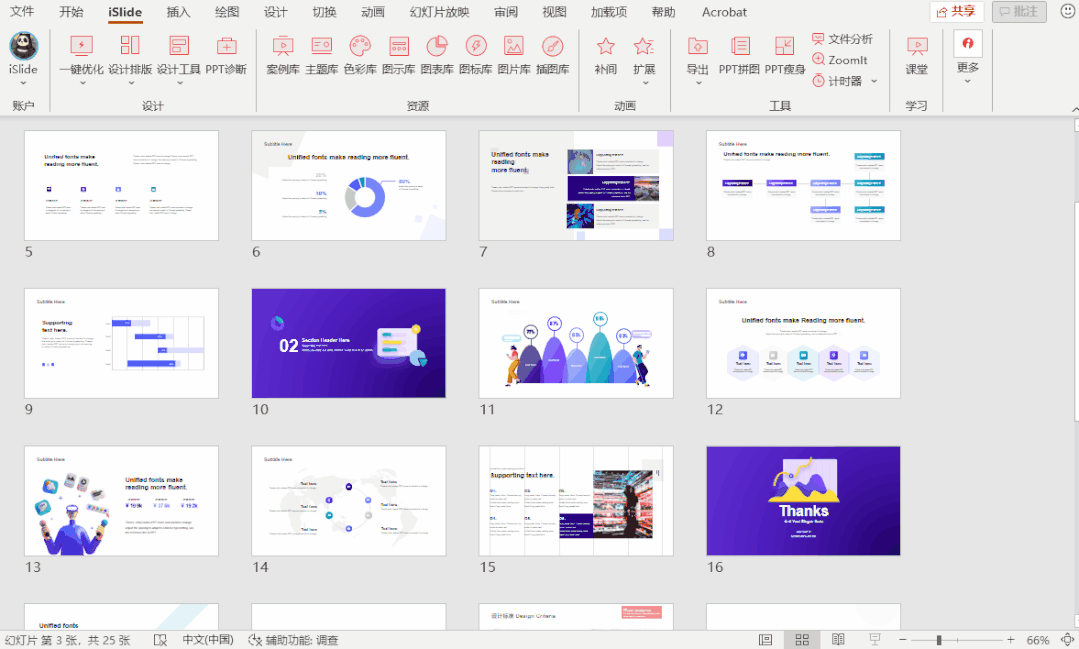Launch ZoomIt tool
The height and width of the screenshot is (649, 1079).
pyautogui.click(x=840, y=60)
